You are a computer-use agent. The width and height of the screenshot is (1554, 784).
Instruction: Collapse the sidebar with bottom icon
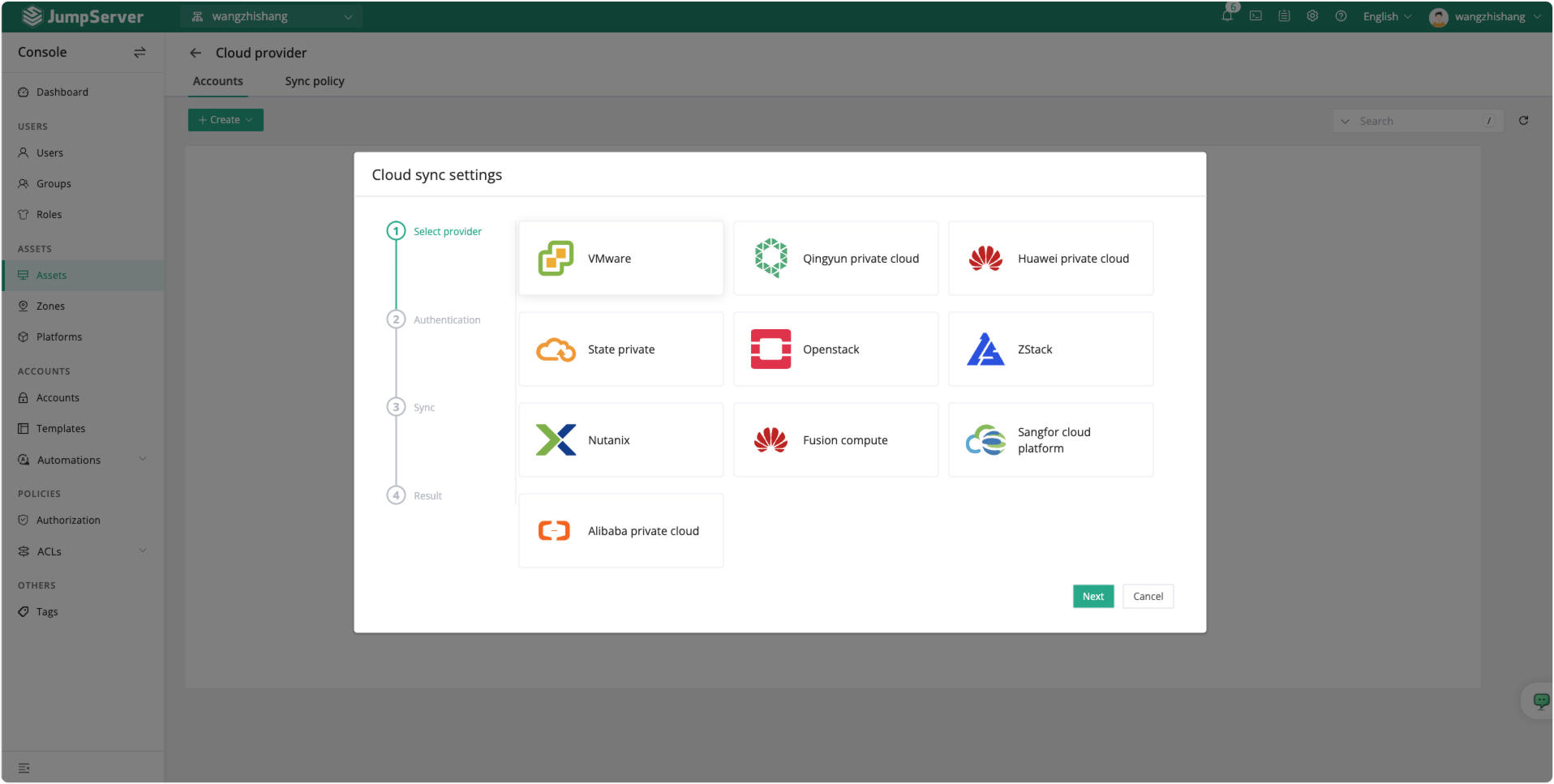click(24, 768)
